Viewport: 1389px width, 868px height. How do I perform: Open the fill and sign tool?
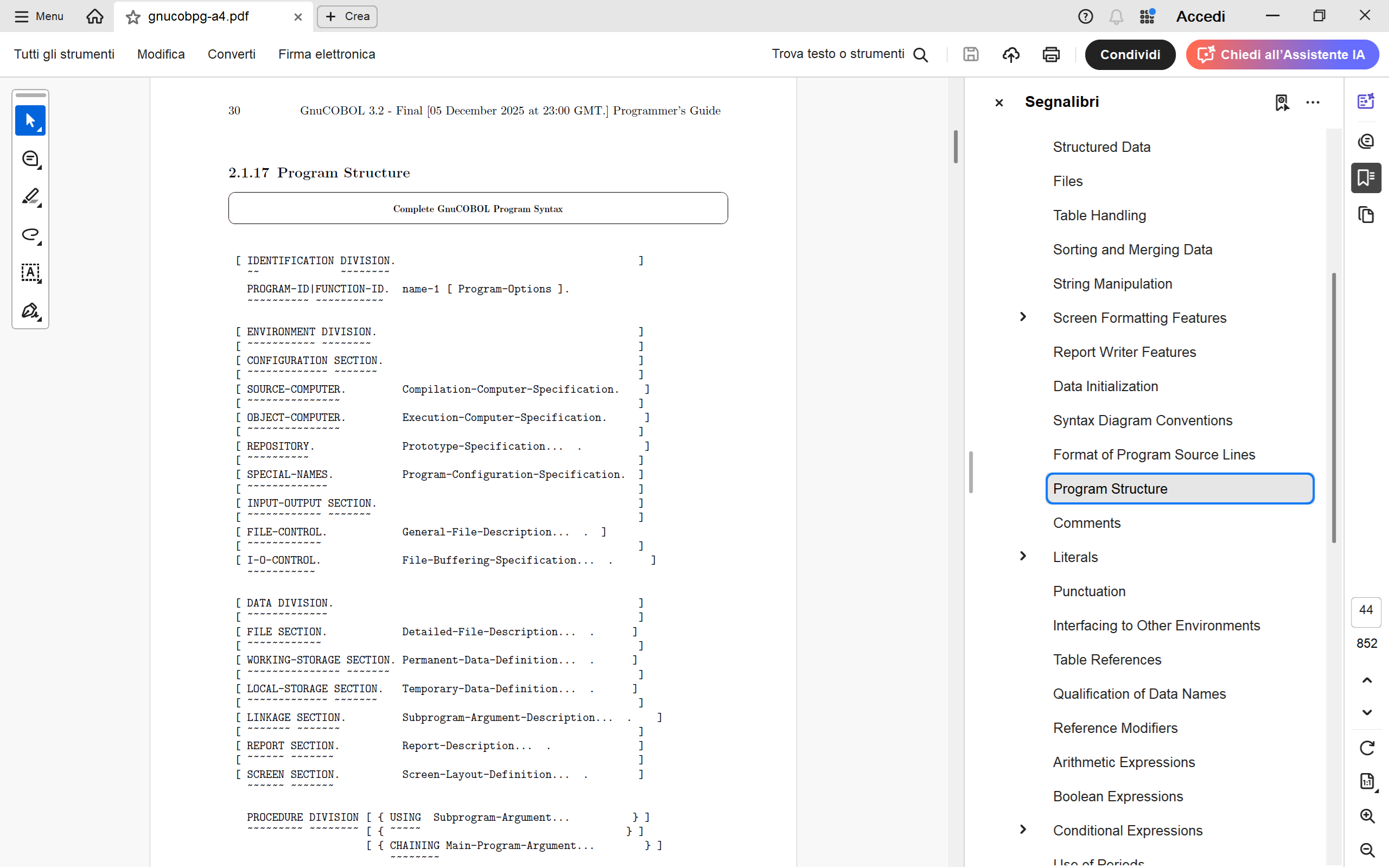tap(30, 311)
